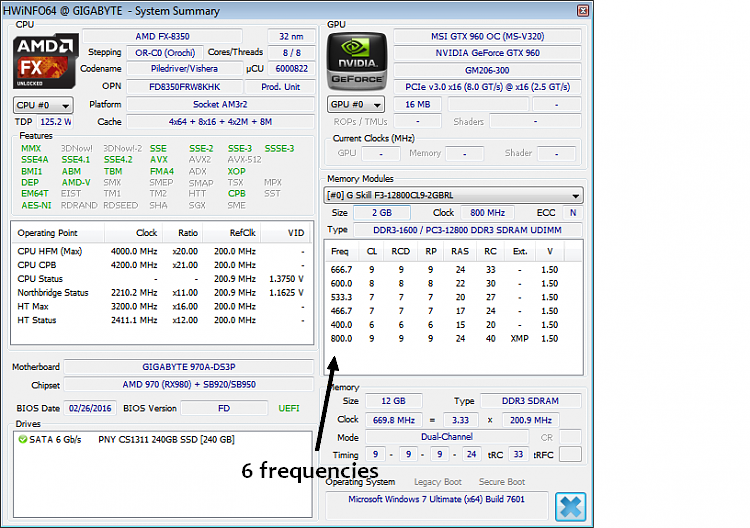Select the HT Status row

click(161, 320)
